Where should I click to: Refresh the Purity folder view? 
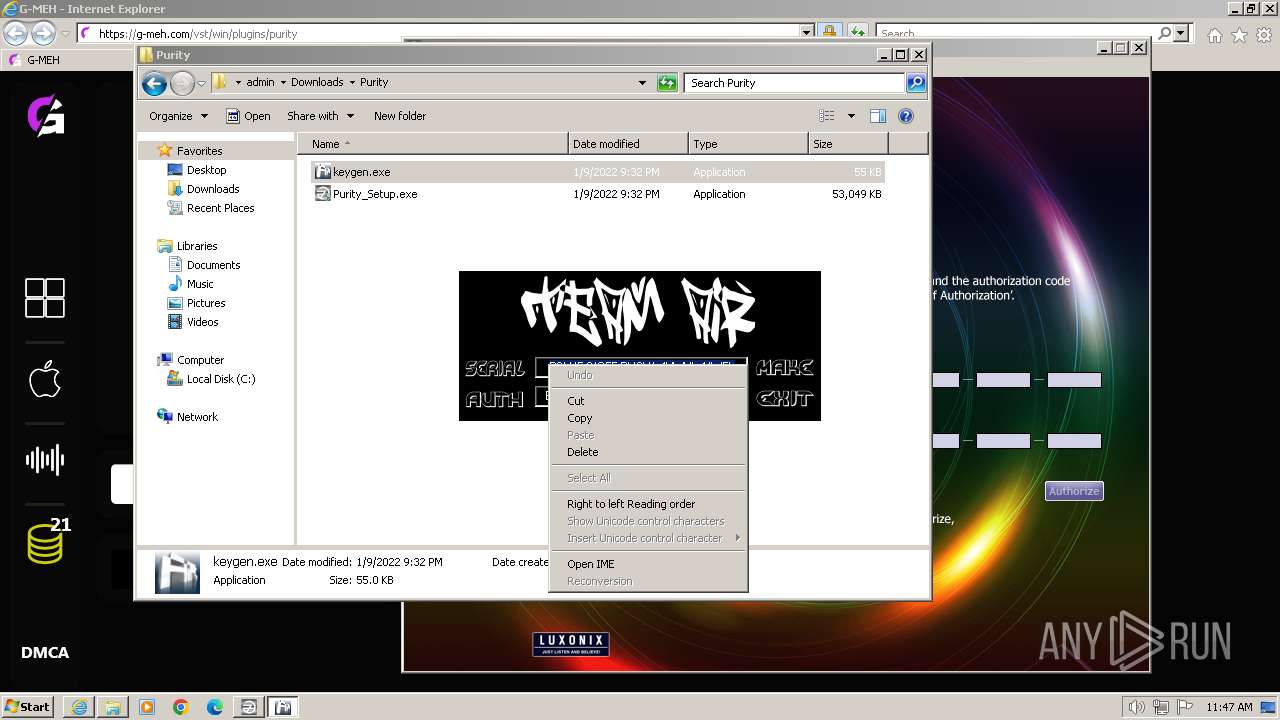pos(667,83)
